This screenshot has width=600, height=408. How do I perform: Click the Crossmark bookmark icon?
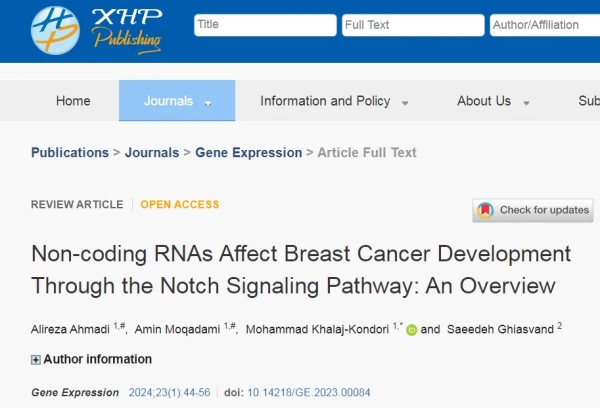[485, 210]
